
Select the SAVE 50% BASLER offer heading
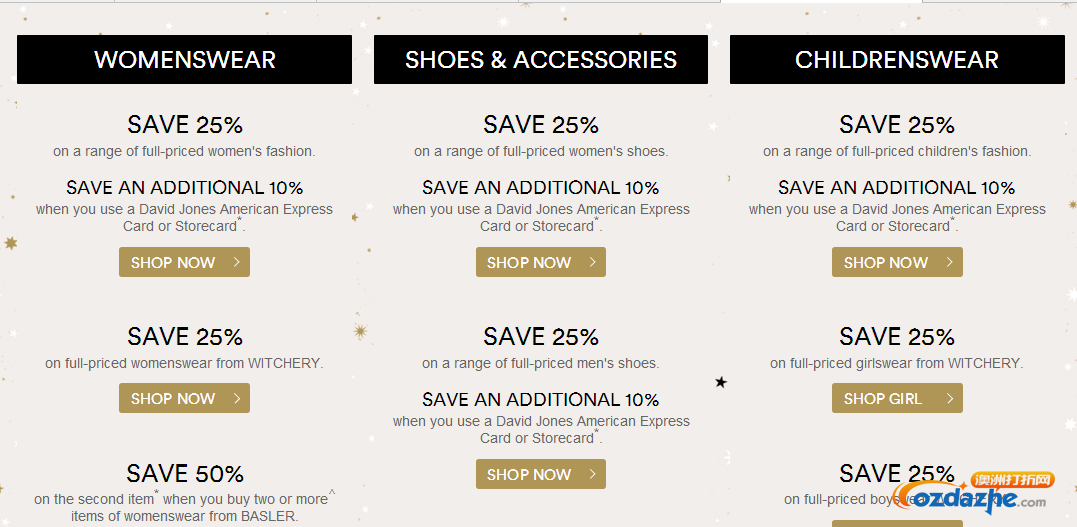(185, 473)
